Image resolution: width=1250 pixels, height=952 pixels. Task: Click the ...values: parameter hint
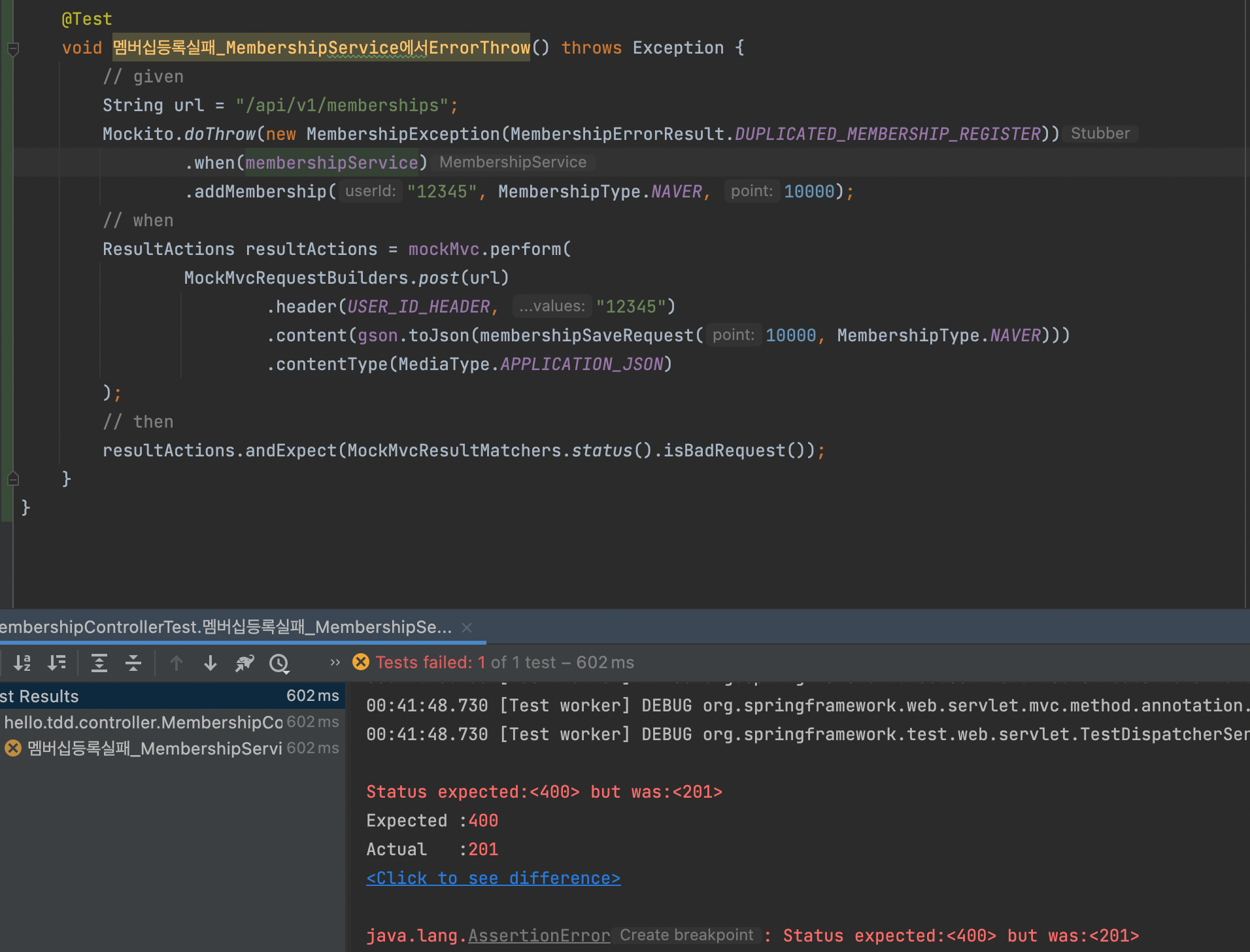pyautogui.click(x=552, y=306)
